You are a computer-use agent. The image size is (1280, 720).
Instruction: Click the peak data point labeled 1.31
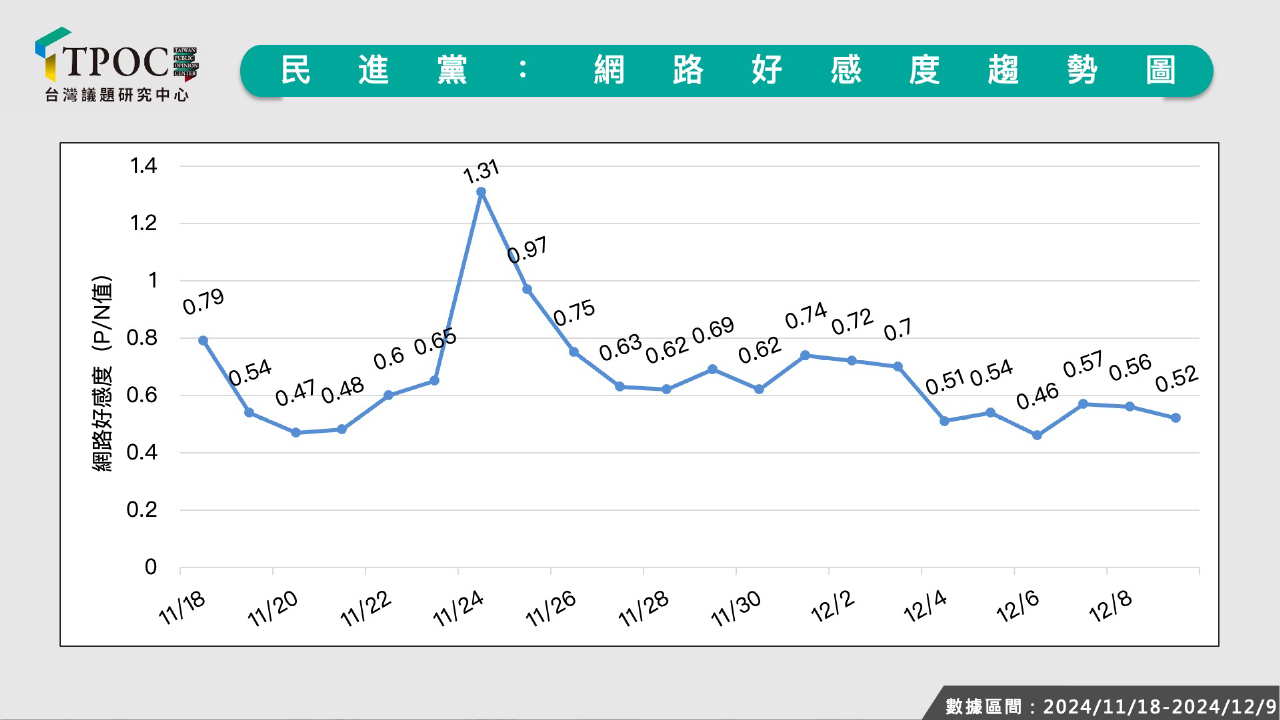(x=481, y=192)
